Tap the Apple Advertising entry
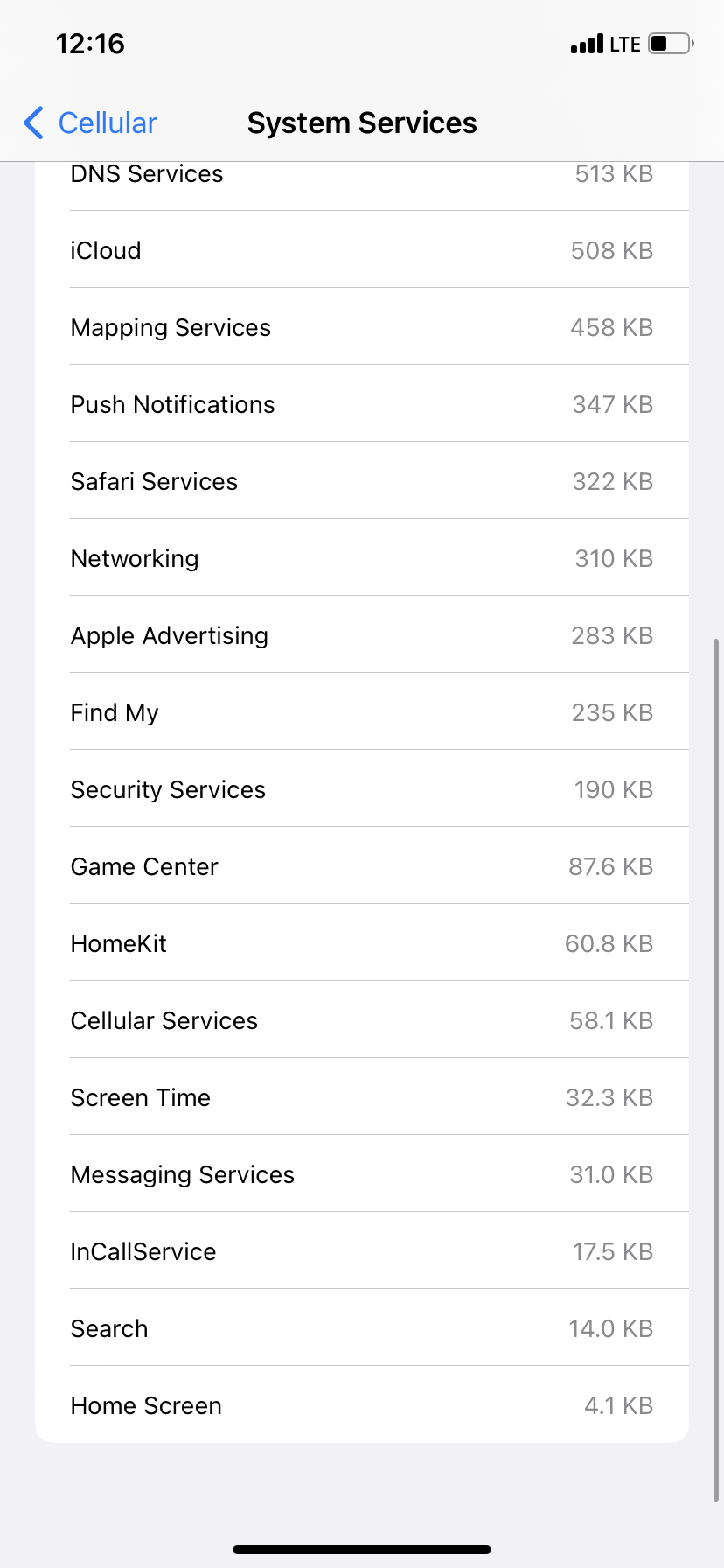The height and width of the screenshot is (1568, 724). 362,636
